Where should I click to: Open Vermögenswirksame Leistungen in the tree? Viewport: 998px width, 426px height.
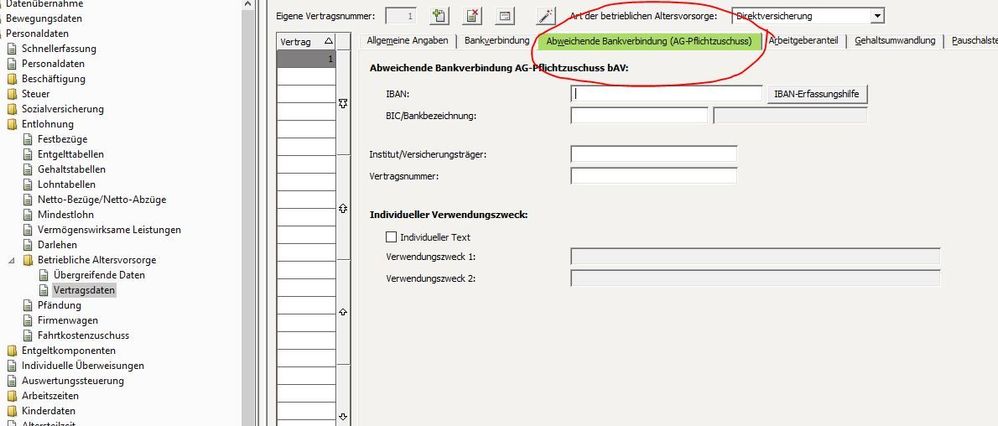click(x=109, y=230)
